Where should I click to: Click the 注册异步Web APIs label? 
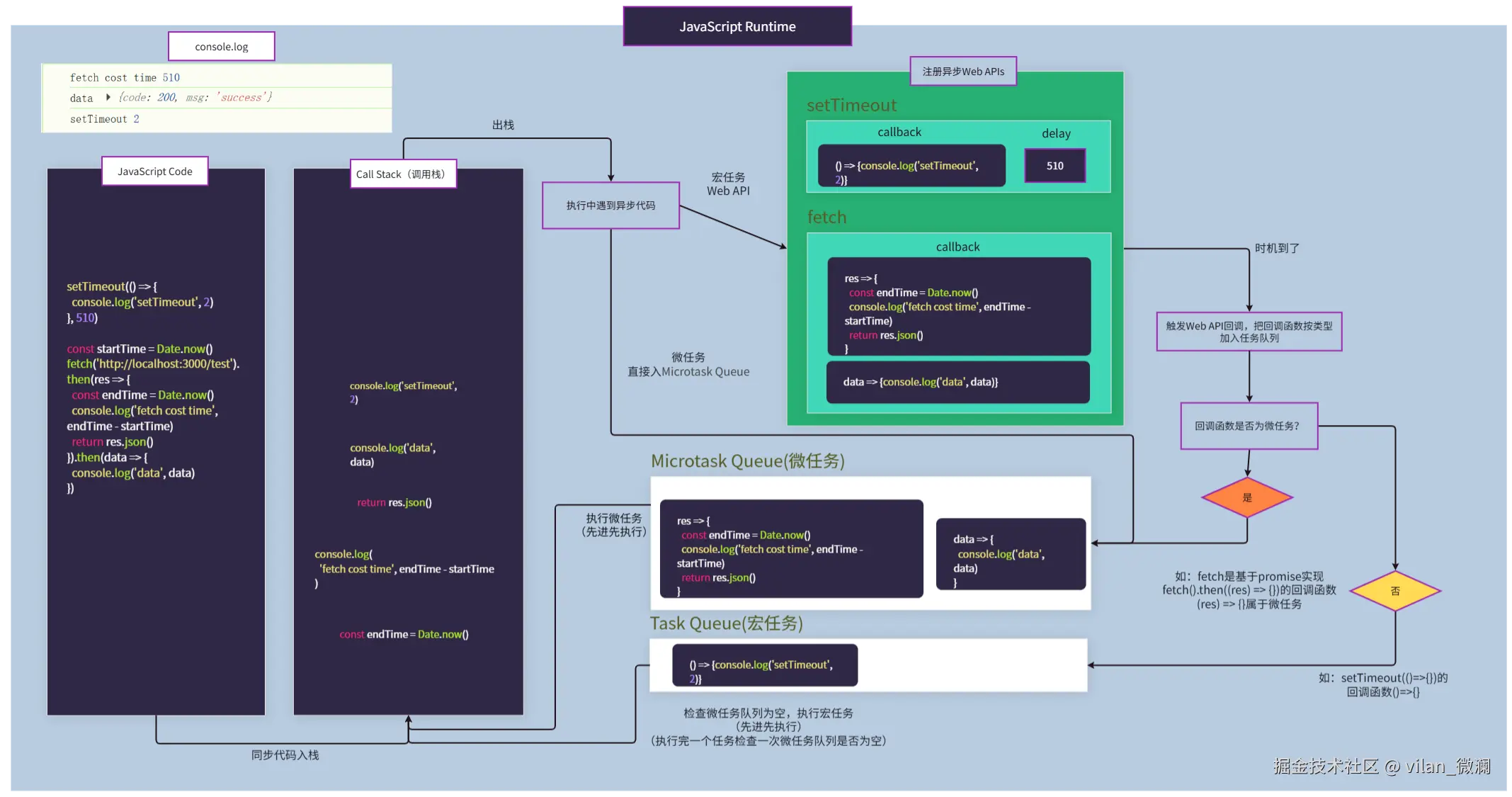tap(962, 72)
